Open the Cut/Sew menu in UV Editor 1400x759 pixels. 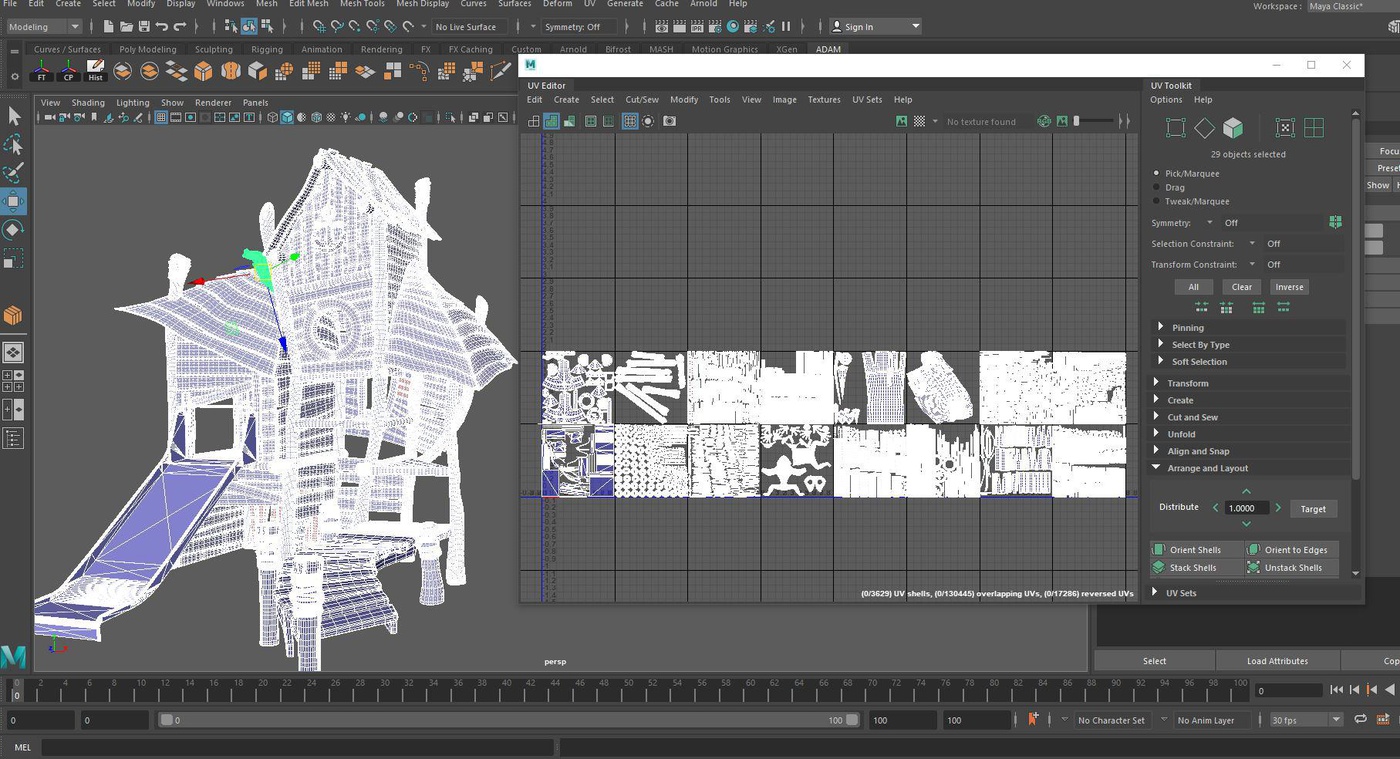pos(641,100)
